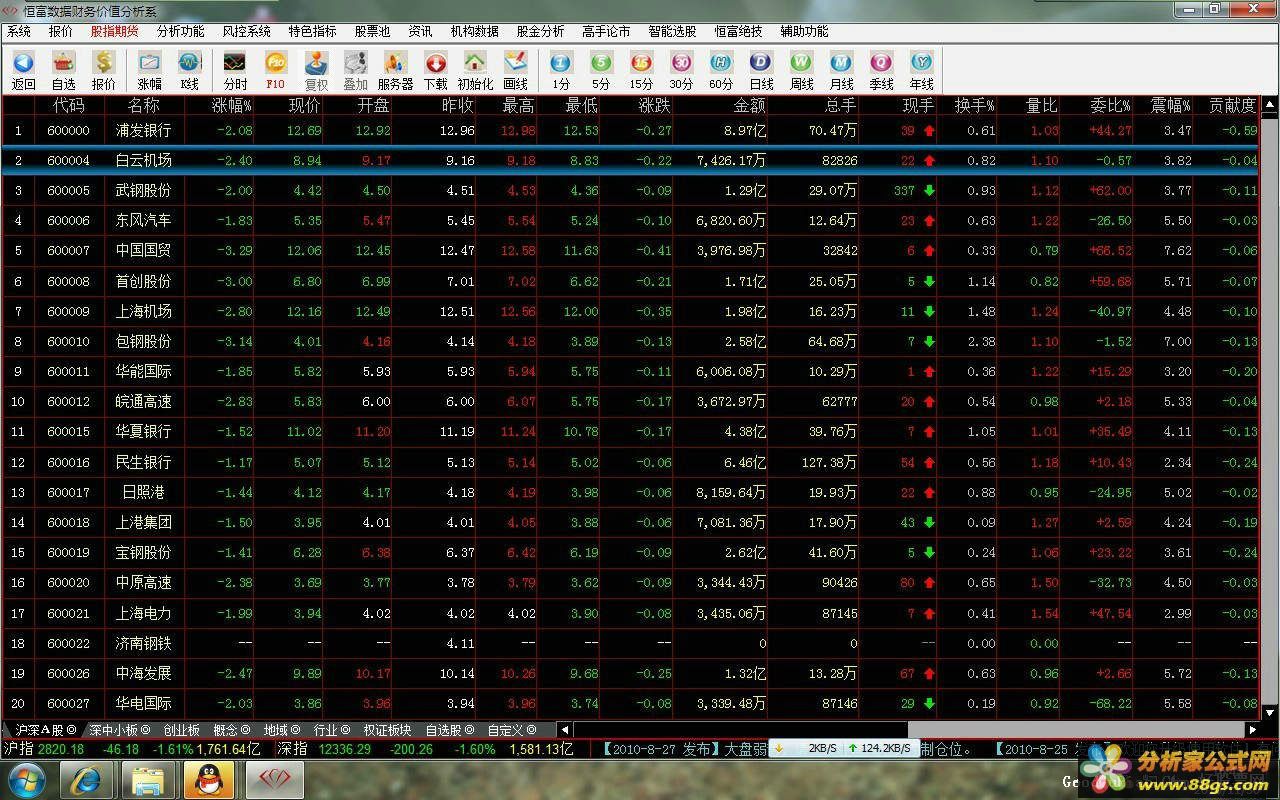Viewport: 1280px width, 800px height.
Task: Open the 高手论市 menu
Action: [x=607, y=32]
